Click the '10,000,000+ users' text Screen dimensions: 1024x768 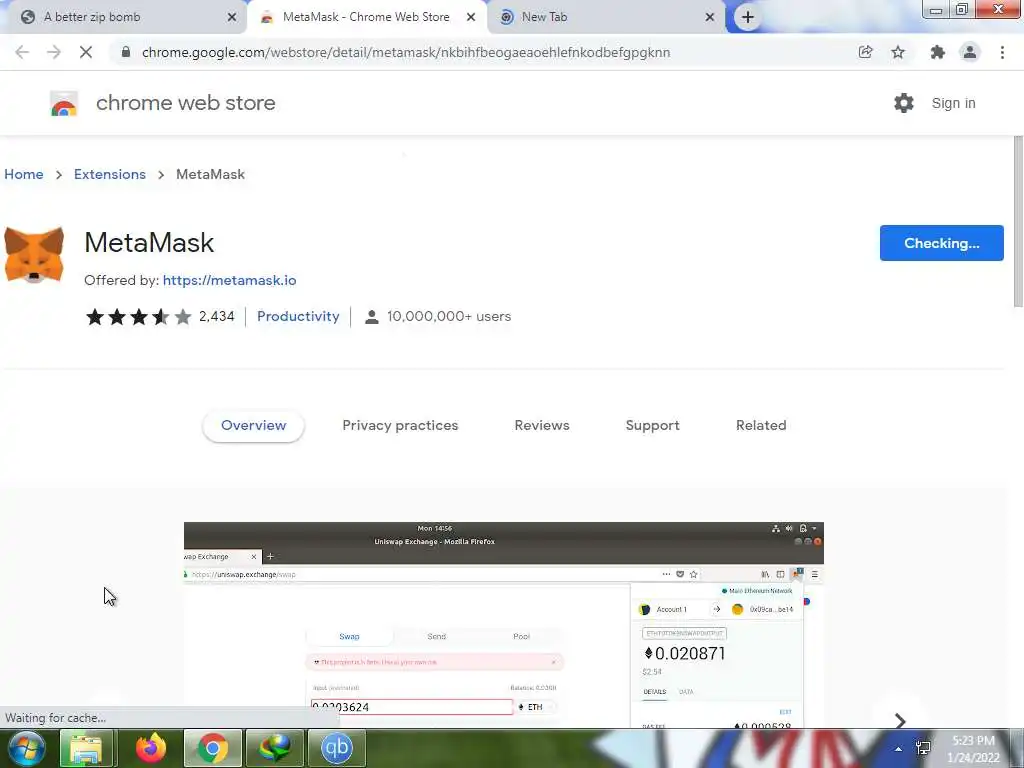pos(449,316)
